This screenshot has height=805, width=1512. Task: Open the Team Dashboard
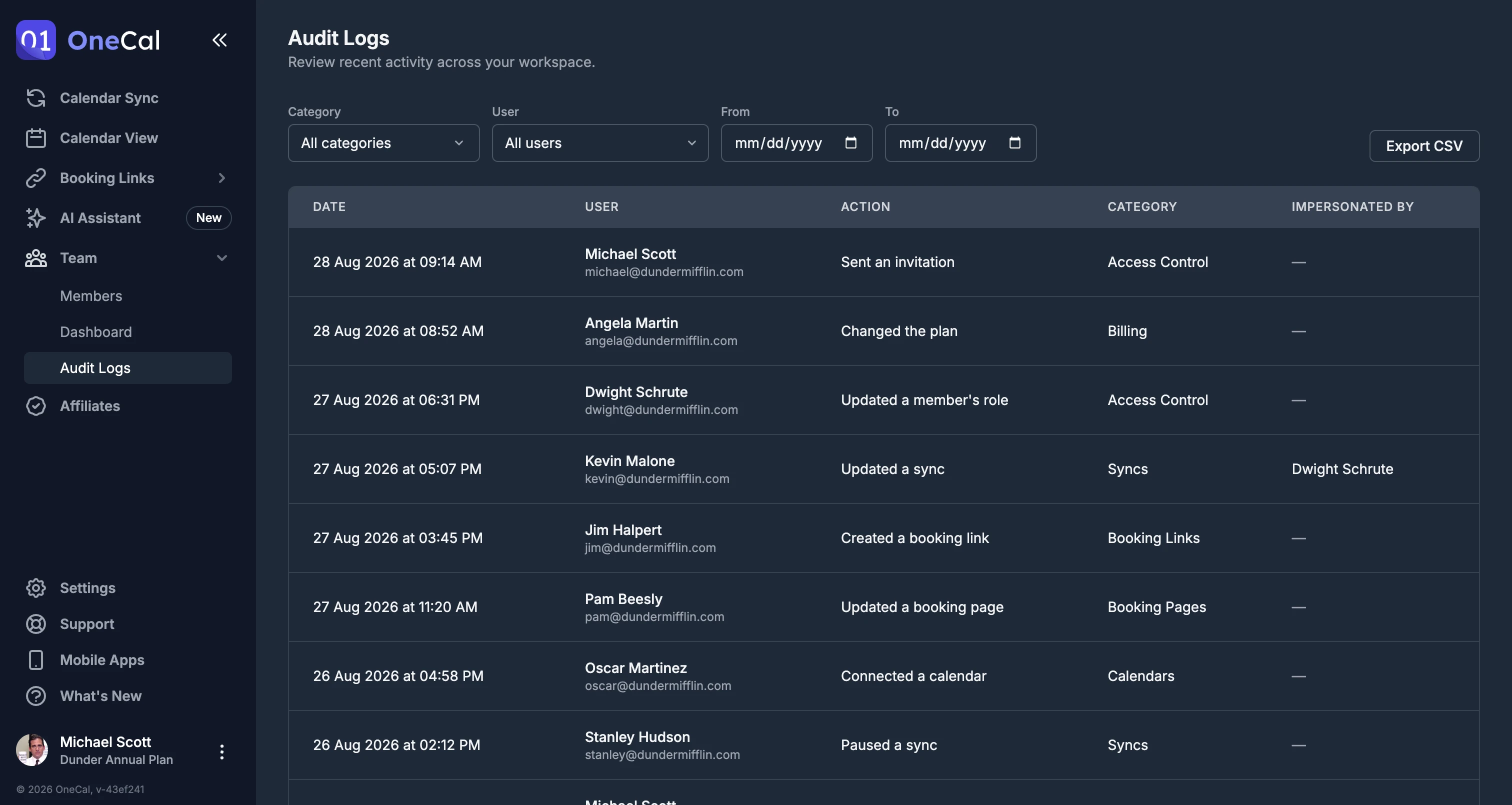pyautogui.click(x=95, y=331)
